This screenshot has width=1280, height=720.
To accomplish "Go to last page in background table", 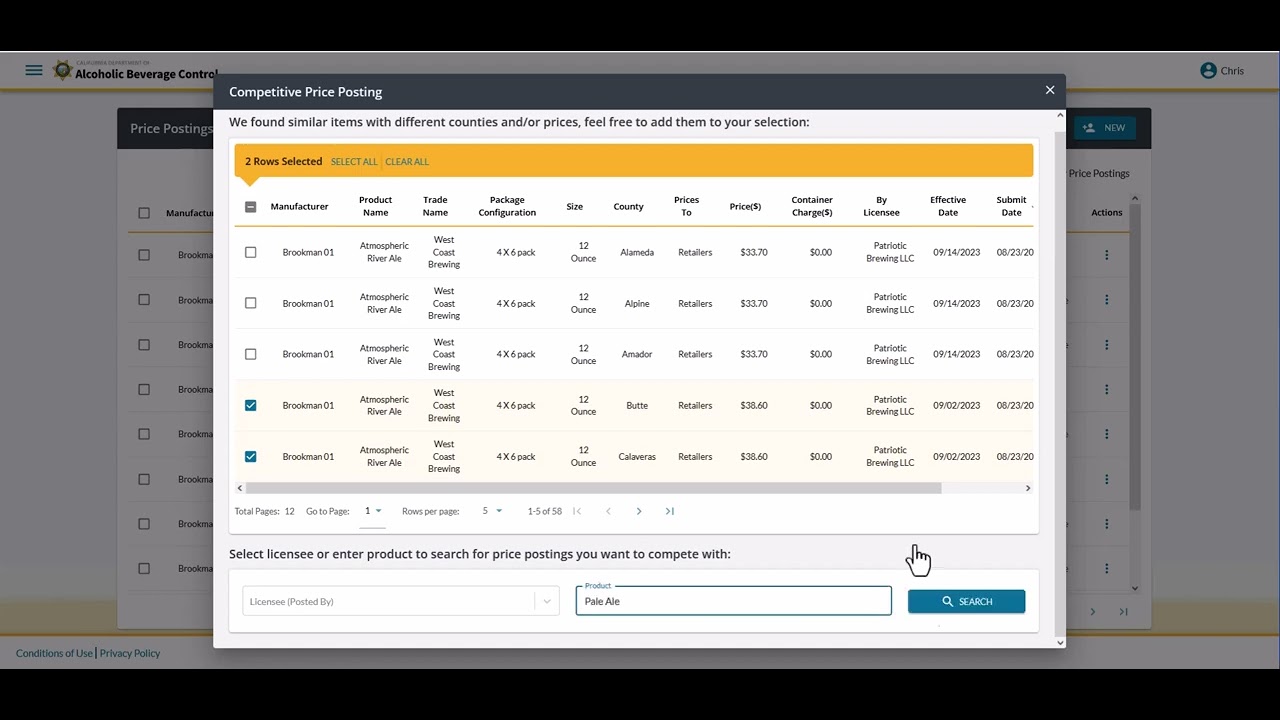I will [x=1124, y=612].
